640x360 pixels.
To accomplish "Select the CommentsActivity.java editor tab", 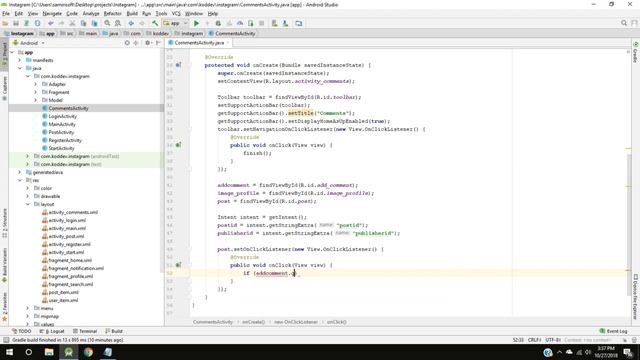I will pos(199,42).
